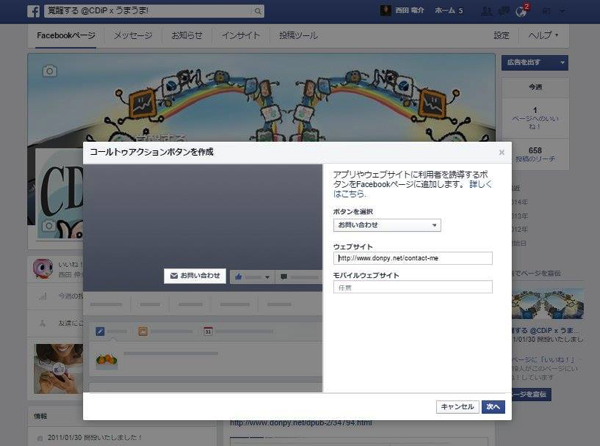Switch to 投稿ツール tab
The height and width of the screenshot is (446, 600).
pyautogui.click(x=298, y=36)
